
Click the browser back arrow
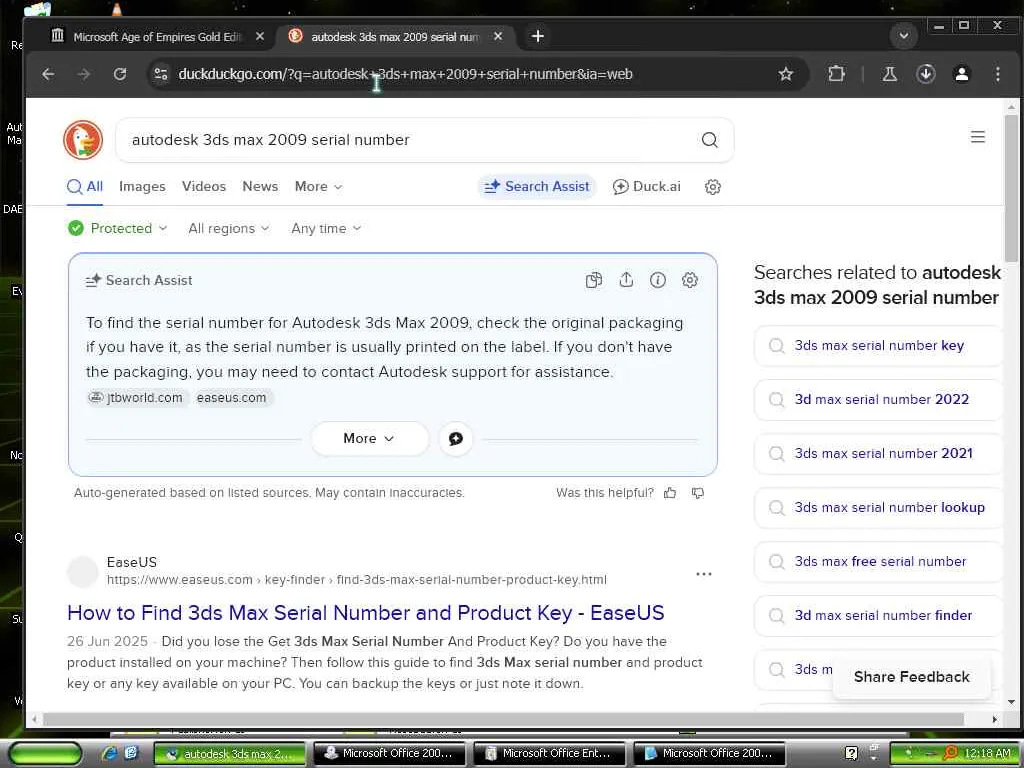point(48,74)
